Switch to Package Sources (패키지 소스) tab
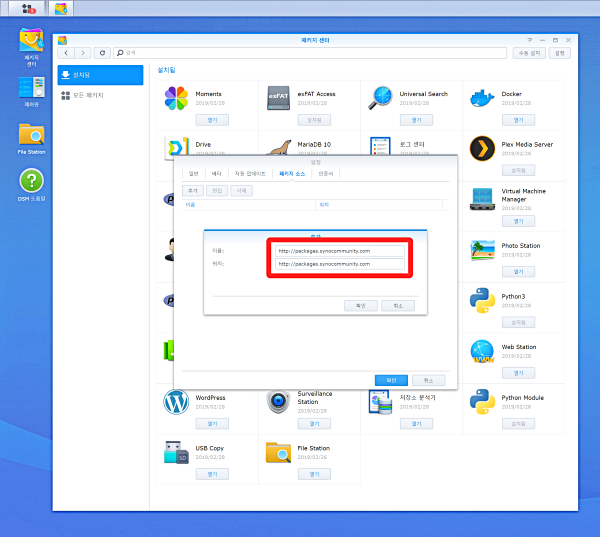 (x=292, y=174)
